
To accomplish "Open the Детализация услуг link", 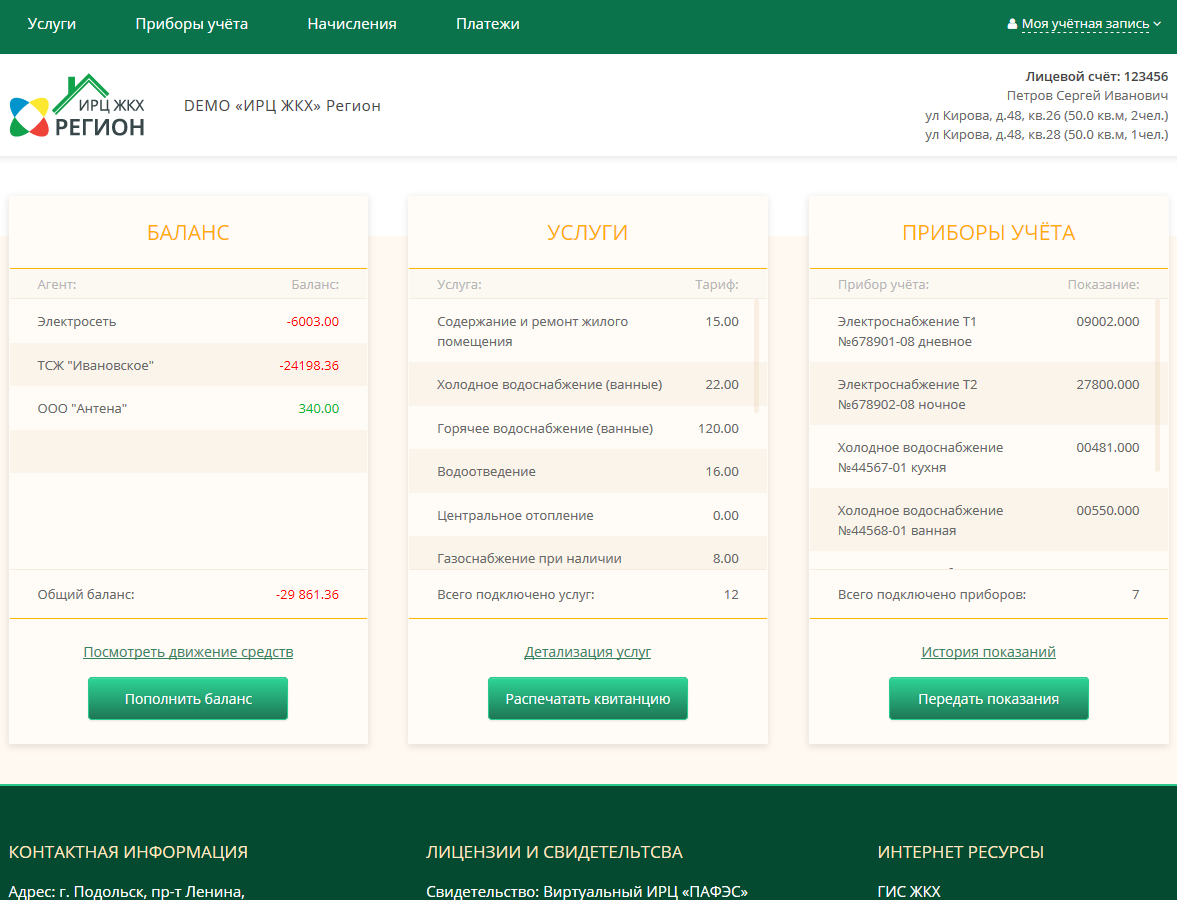I will point(587,652).
